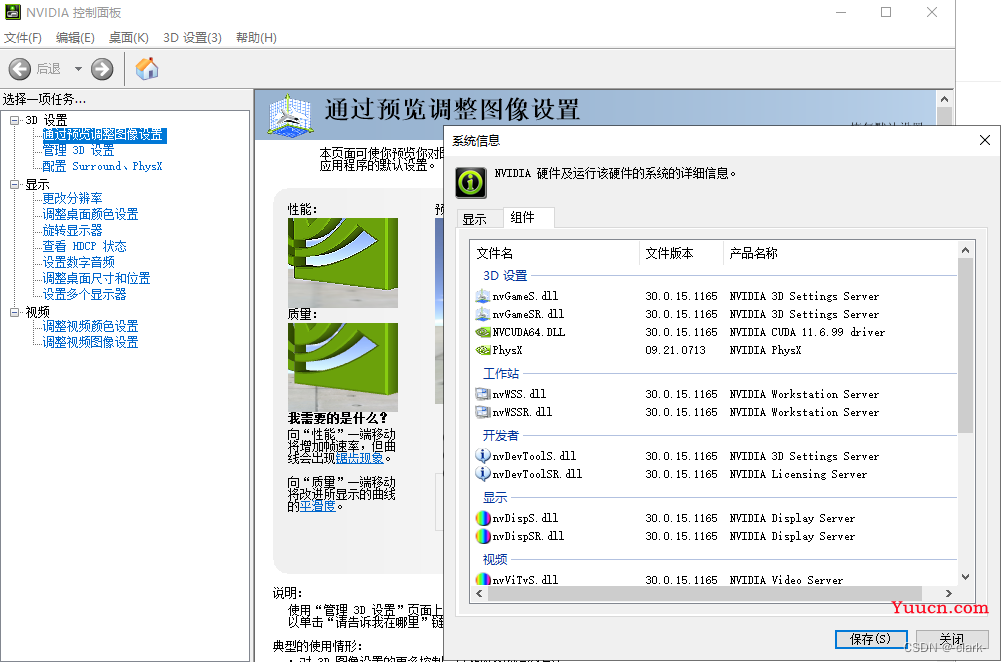
Task: Click the nvDispS.dll color sphere icon
Action: pos(483,518)
